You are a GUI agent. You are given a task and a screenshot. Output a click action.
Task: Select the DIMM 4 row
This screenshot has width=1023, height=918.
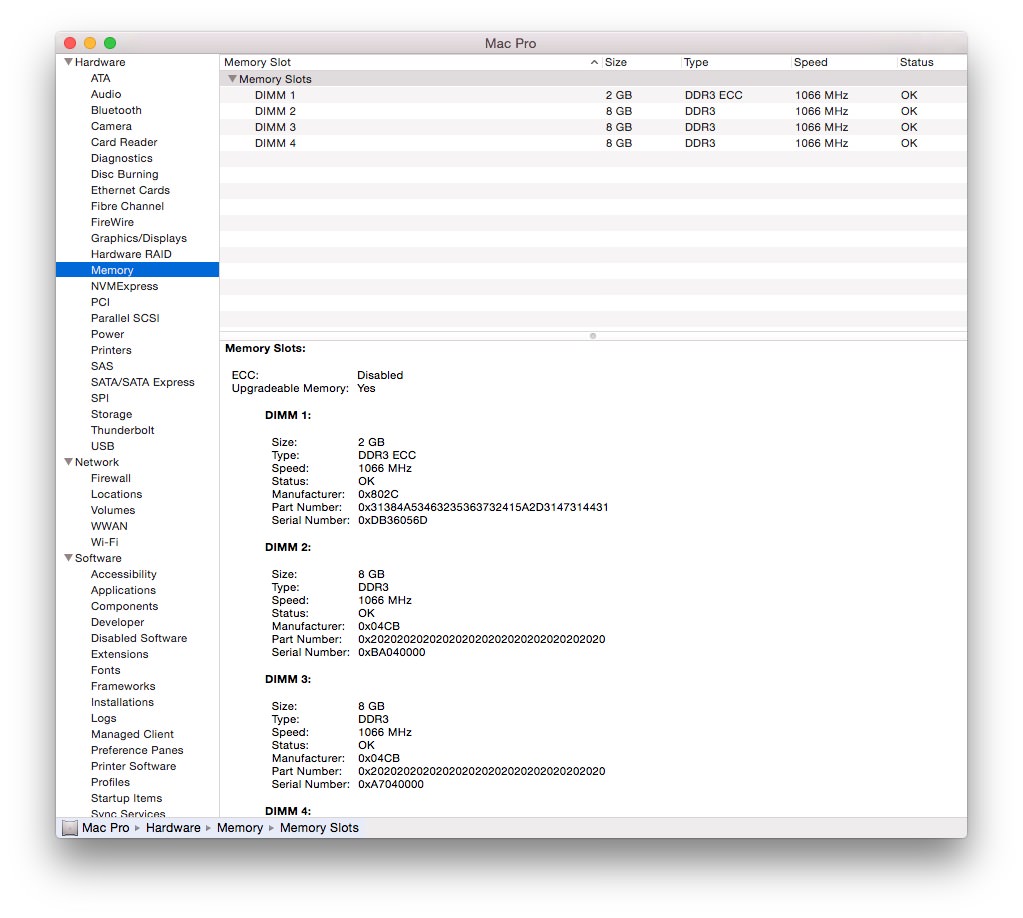click(x=593, y=143)
